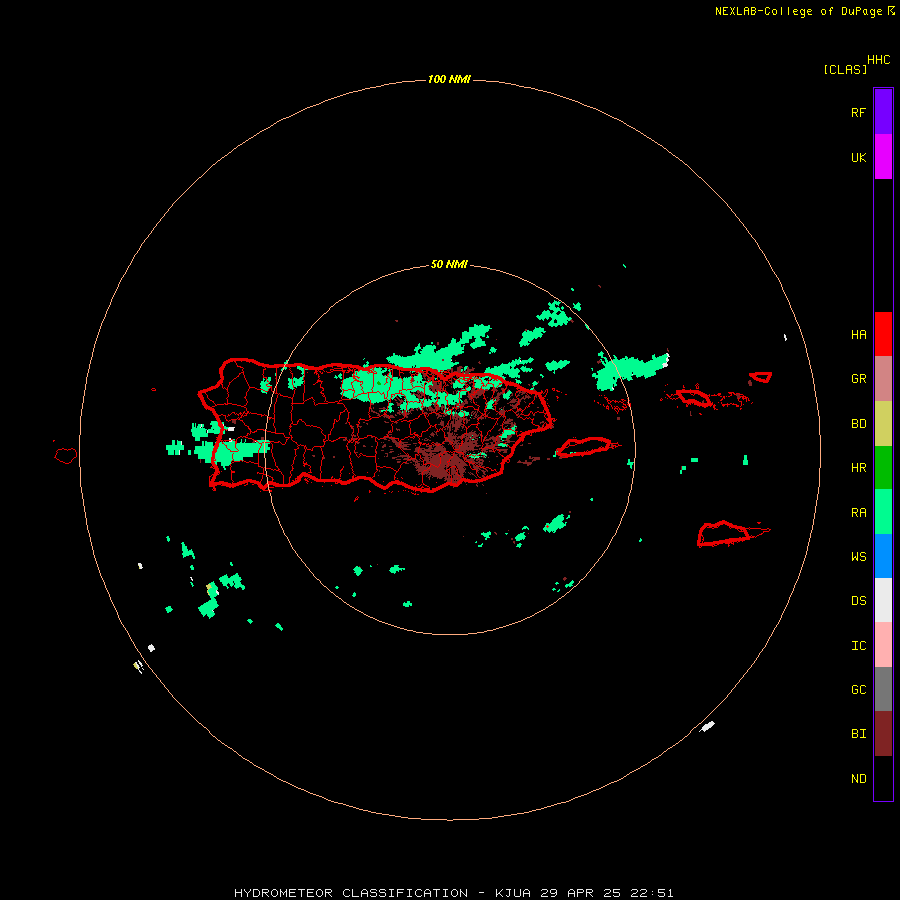900x900 pixels.
Task: Click the HA legend label
Action: pyautogui.click(x=858, y=335)
